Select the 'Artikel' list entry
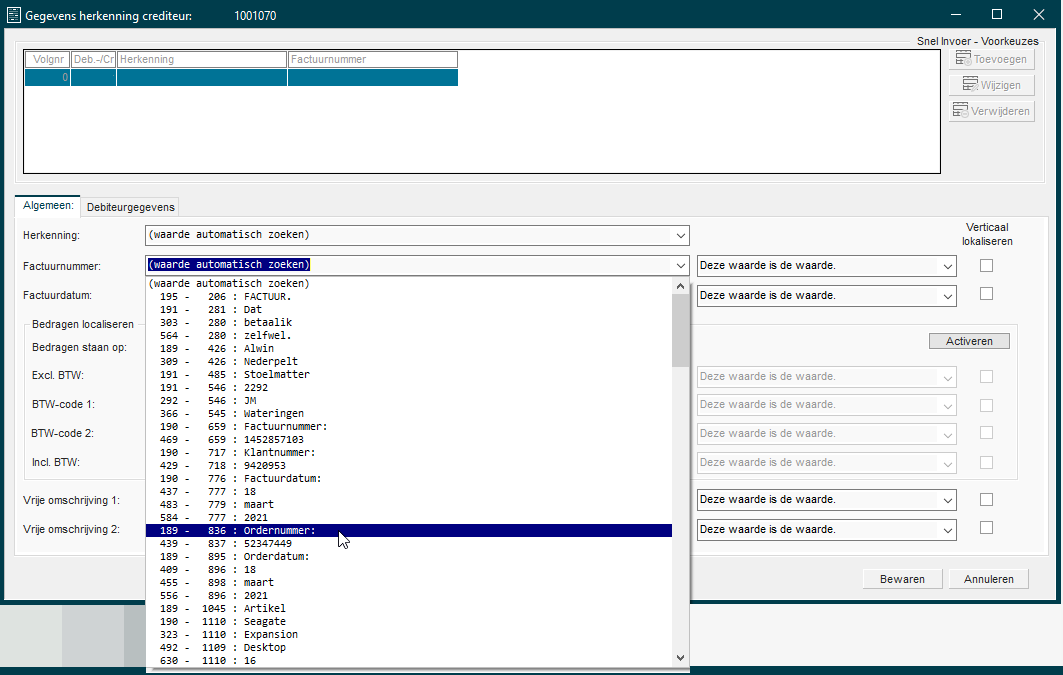Viewport: 1063px width, 675px height. [409, 609]
